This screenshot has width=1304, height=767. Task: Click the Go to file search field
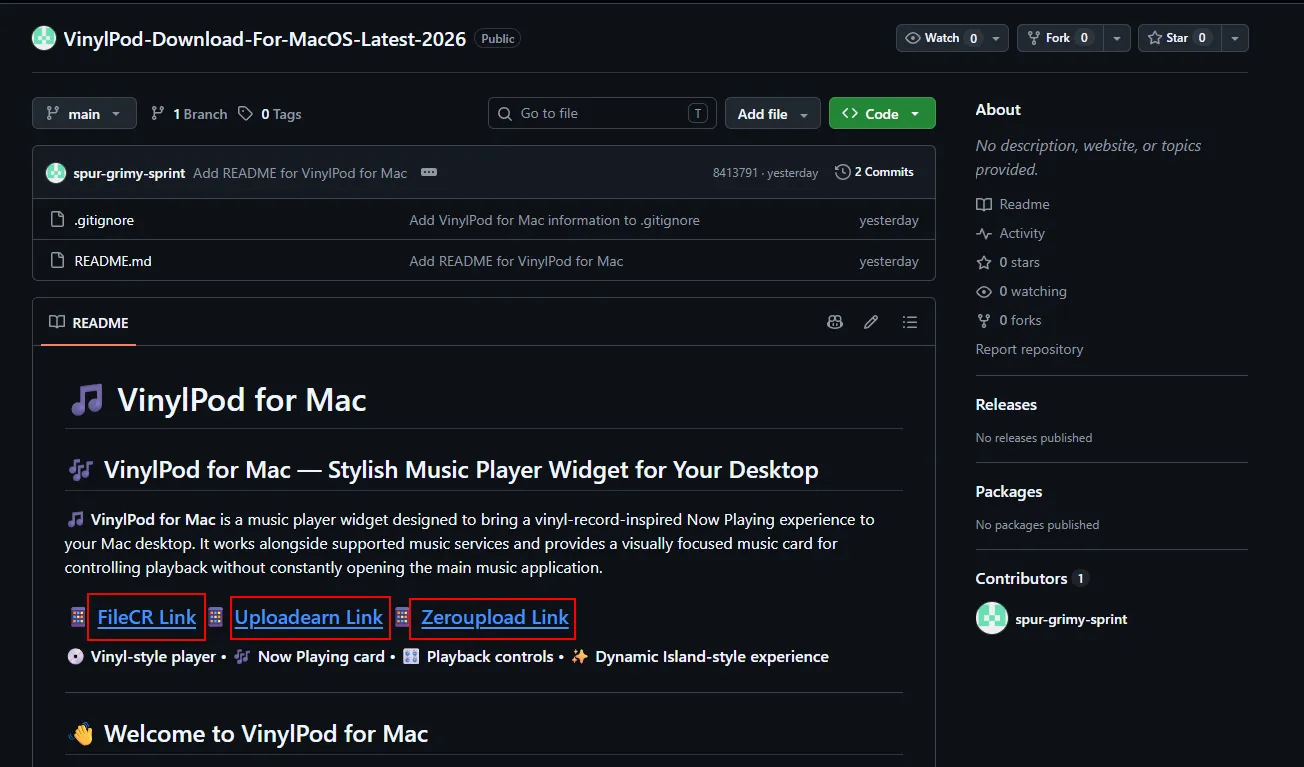click(x=602, y=113)
